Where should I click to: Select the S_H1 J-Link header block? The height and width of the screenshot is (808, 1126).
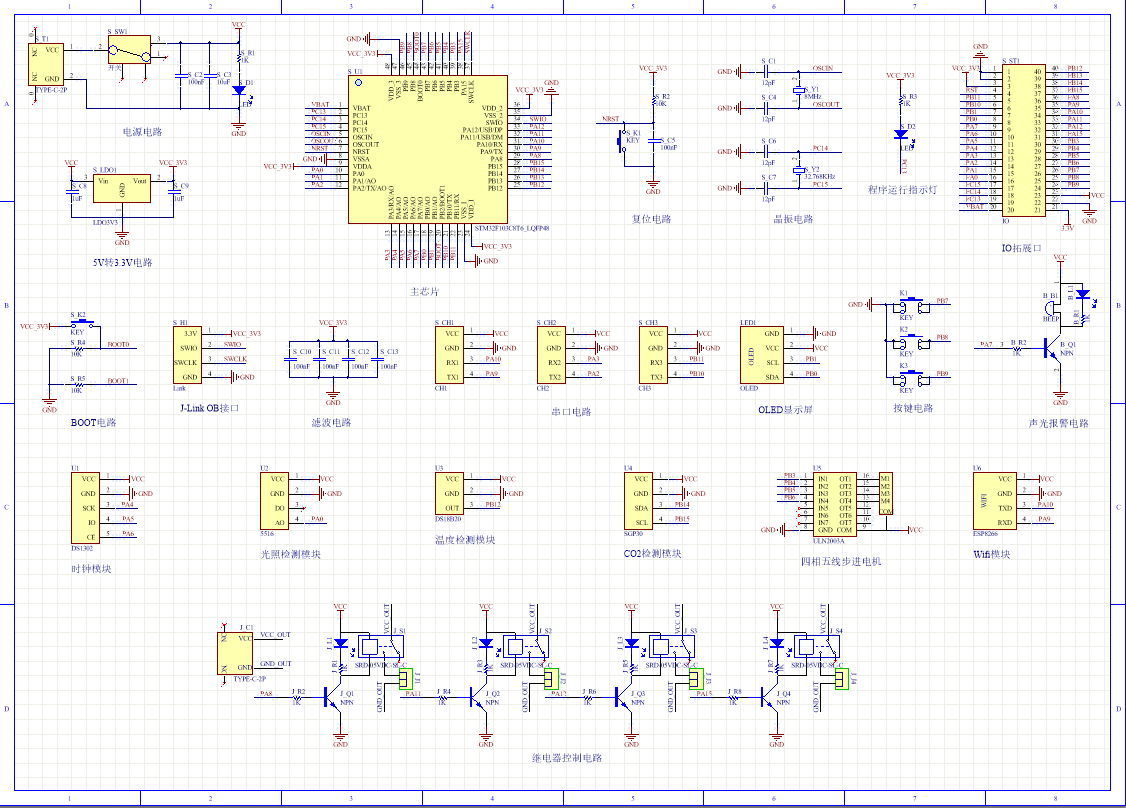click(187, 356)
